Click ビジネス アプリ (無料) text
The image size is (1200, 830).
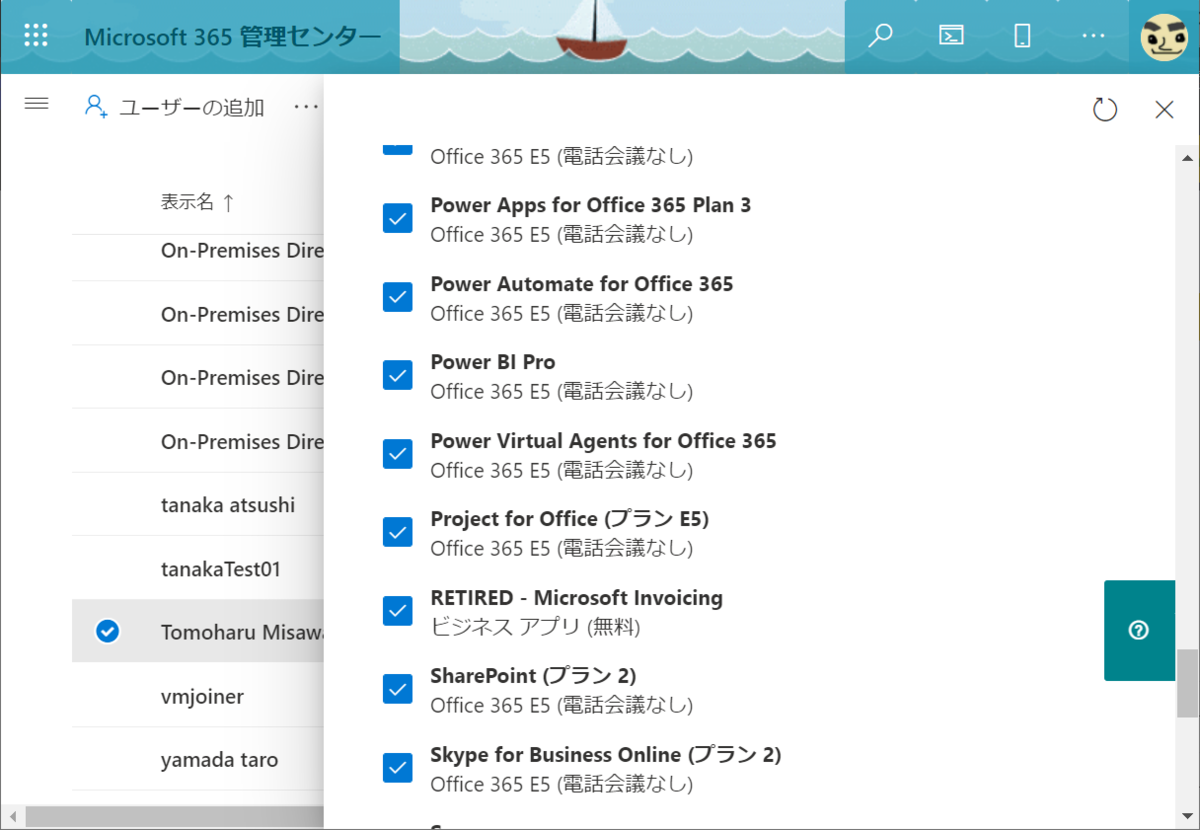coord(535,627)
